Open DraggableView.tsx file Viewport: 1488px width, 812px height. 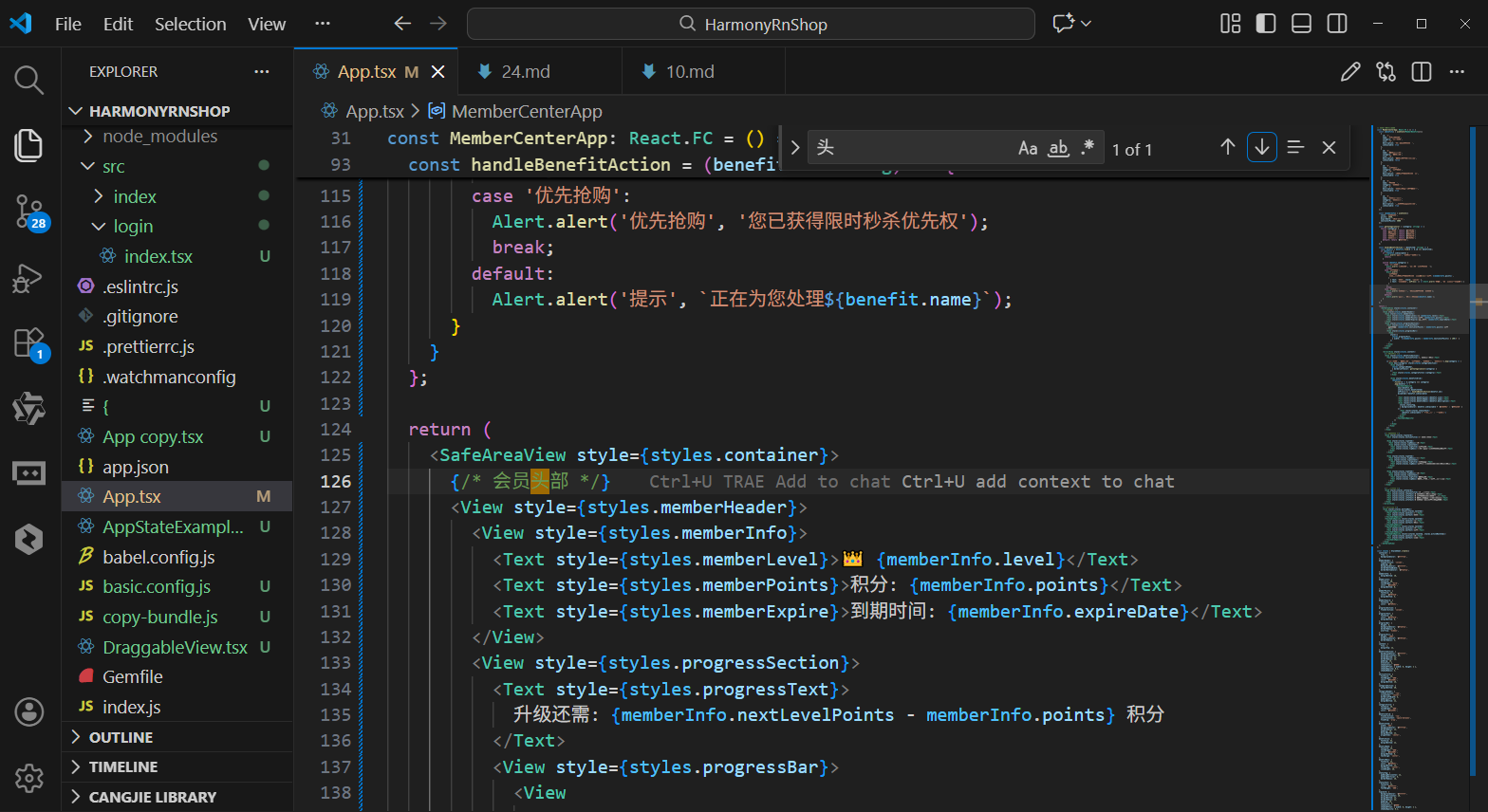(175, 647)
